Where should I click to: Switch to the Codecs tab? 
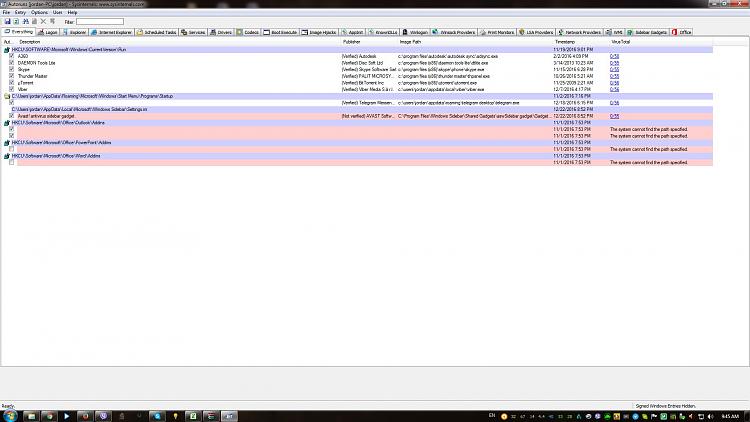tap(248, 32)
